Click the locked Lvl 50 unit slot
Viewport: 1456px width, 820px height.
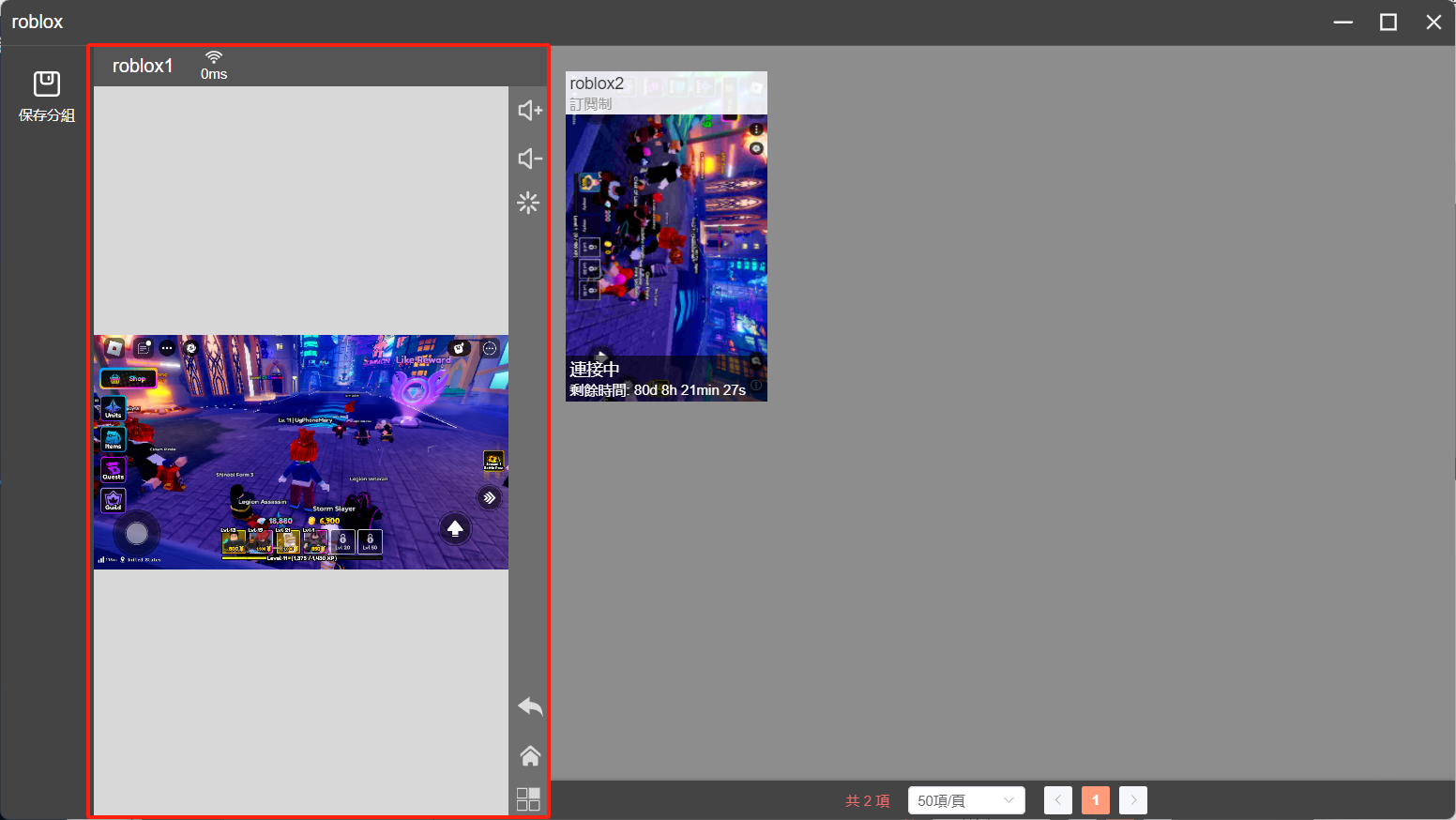click(370, 541)
